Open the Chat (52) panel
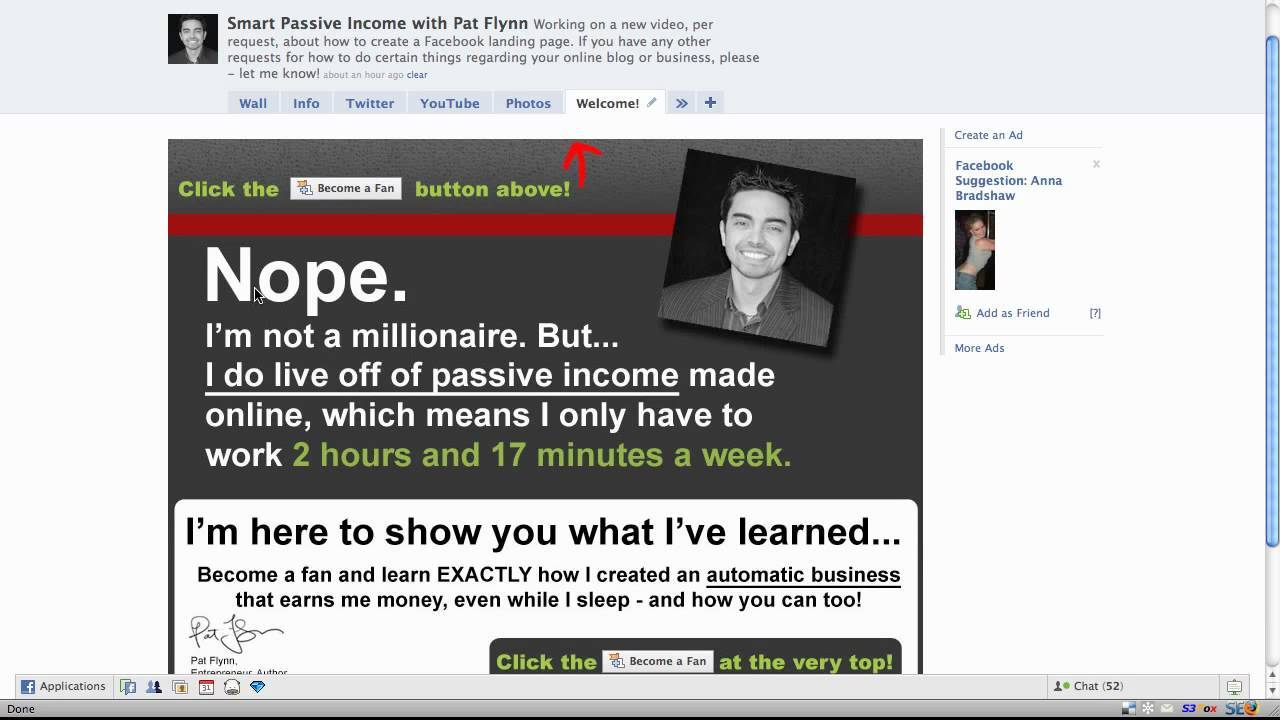1280x720 pixels. pyautogui.click(x=1090, y=687)
